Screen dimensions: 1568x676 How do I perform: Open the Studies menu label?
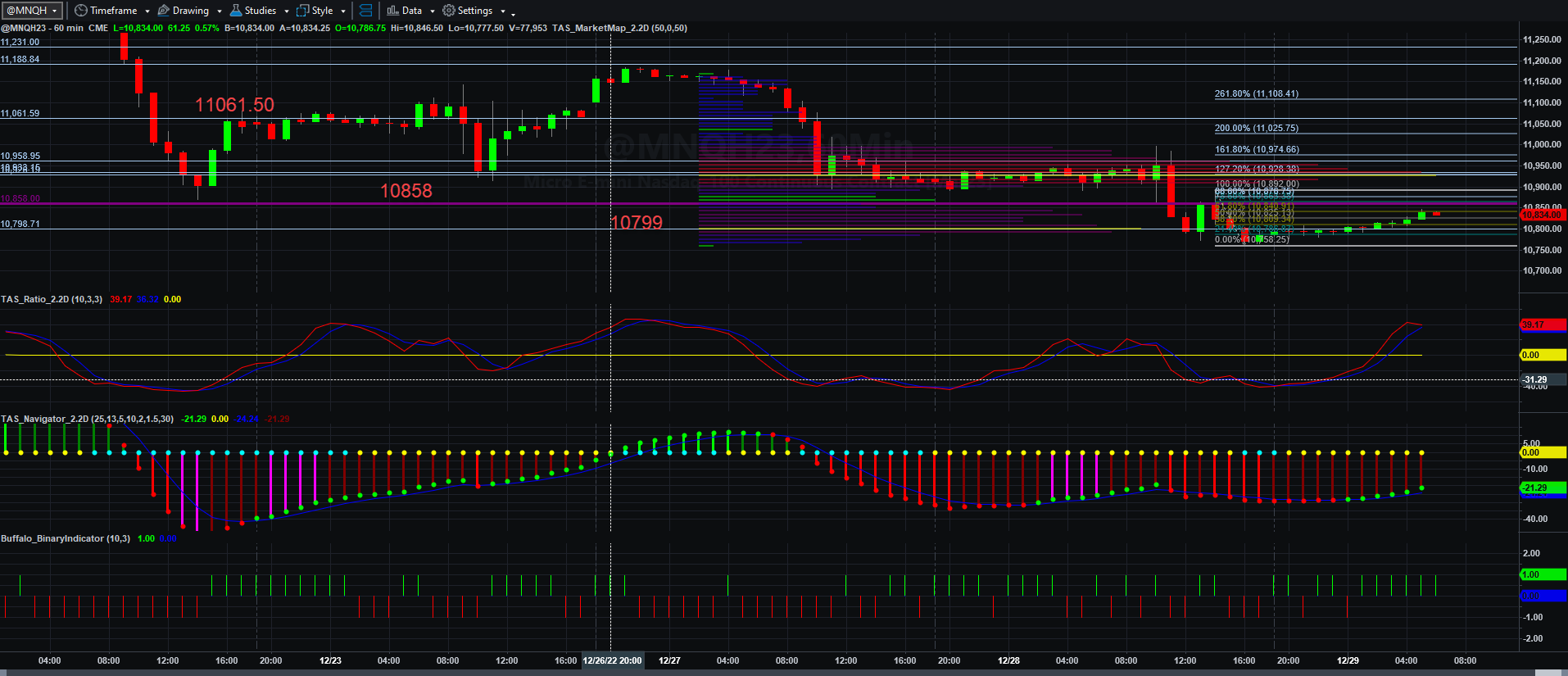pyautogui.click(x=261, y=11)
